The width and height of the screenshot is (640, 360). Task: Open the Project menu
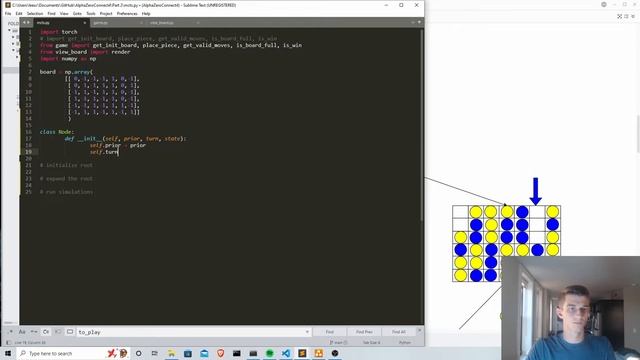(x=106, y=13)
